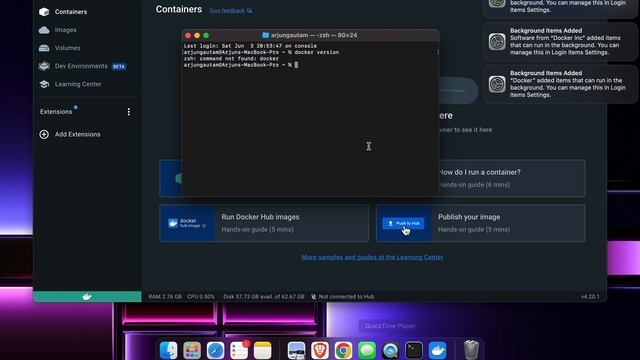Open Notes from the dock
The height and width of the screenshot is (360, 640).
tap(262, 350)
